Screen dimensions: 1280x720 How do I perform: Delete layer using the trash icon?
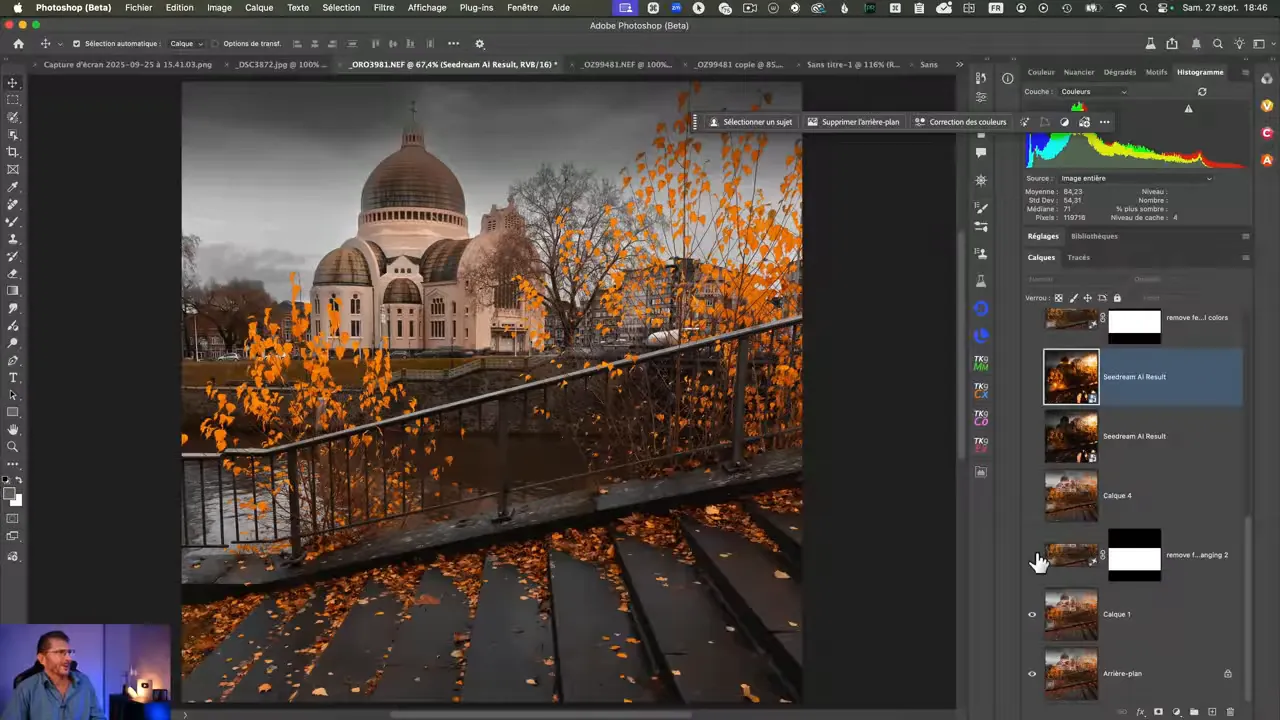pyautogui.click(x=1230, y=712)
